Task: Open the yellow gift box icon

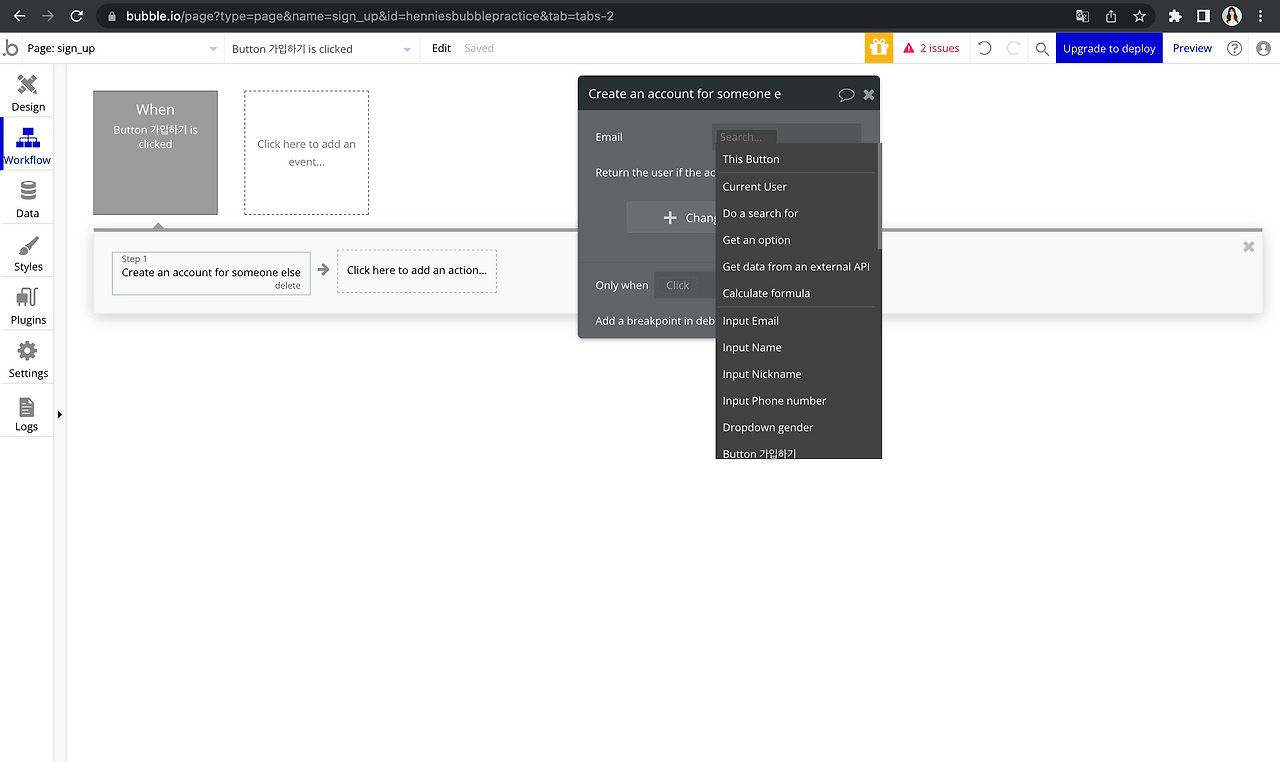Action: [879, 48]
